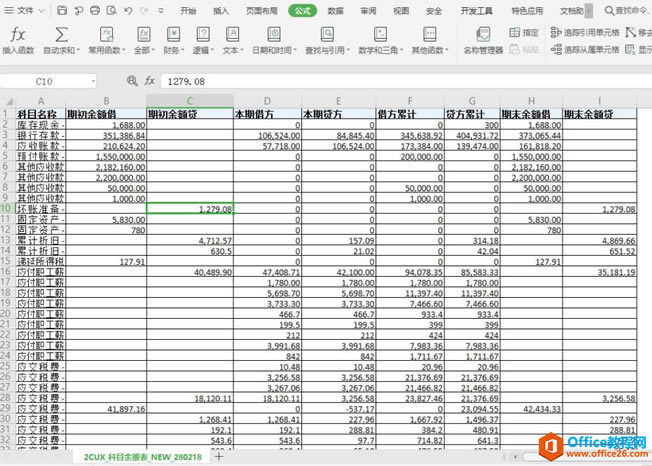
Task: Select header cell 本期借方
Action: click(x=267, y=114)
